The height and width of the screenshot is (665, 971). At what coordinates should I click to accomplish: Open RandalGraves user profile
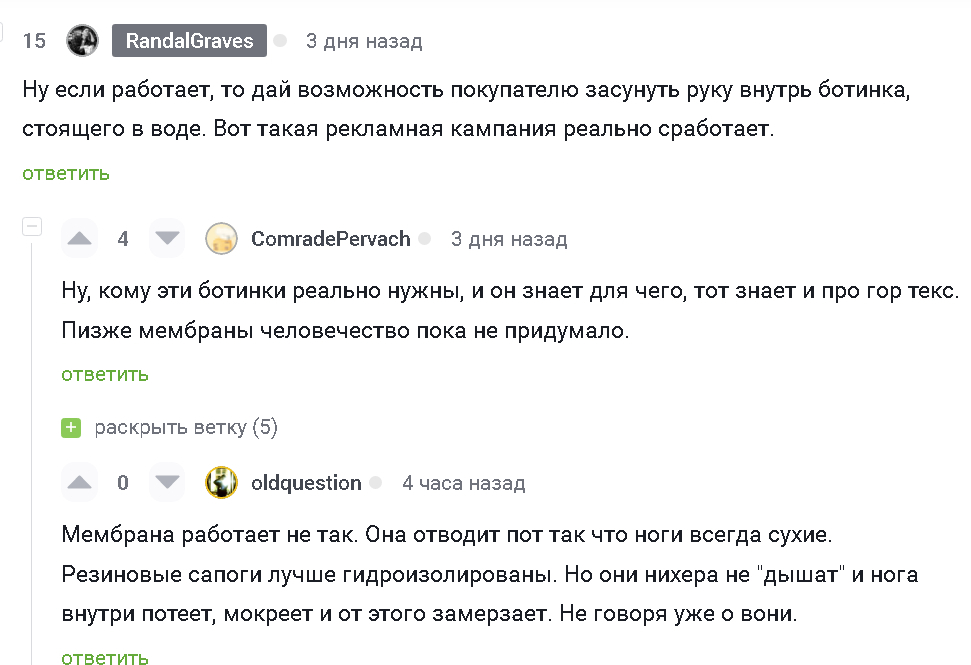point(190,41)
